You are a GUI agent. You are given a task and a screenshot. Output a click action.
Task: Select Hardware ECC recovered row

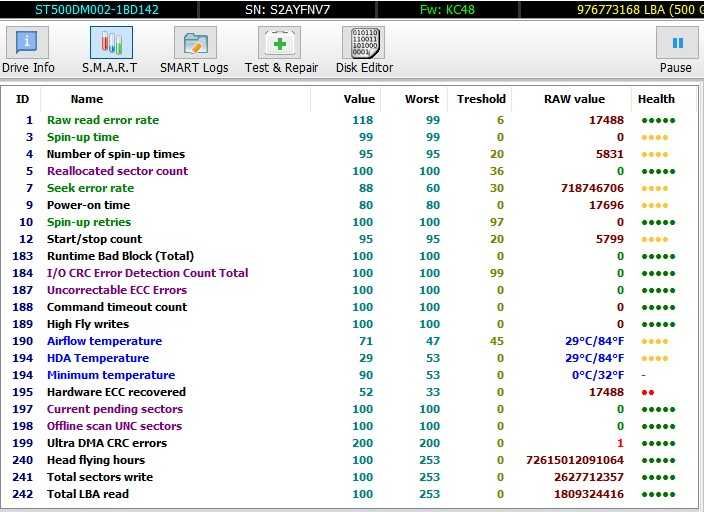click(x=349, y=392)
